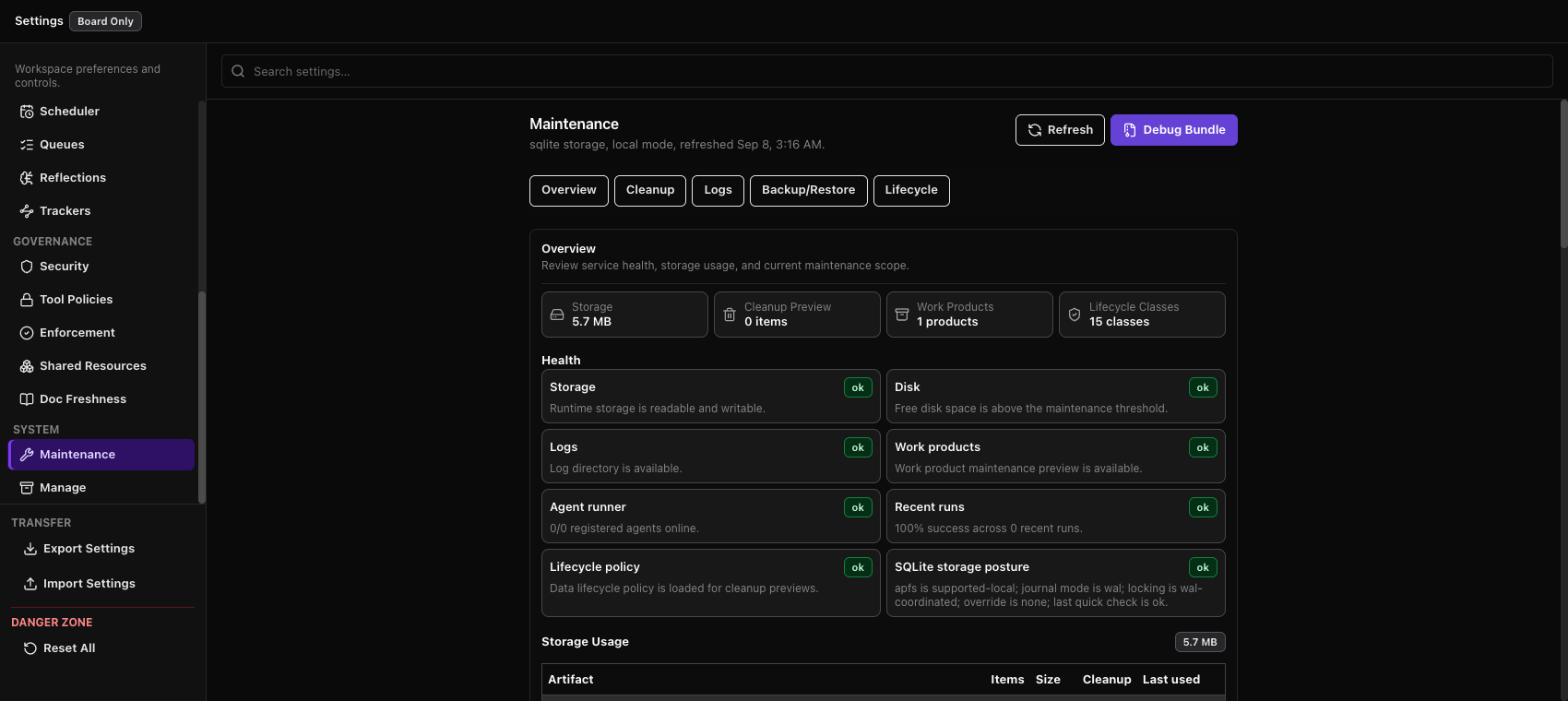
Task: Click the Maintenance wrench icon
Action: pos(27,455)
